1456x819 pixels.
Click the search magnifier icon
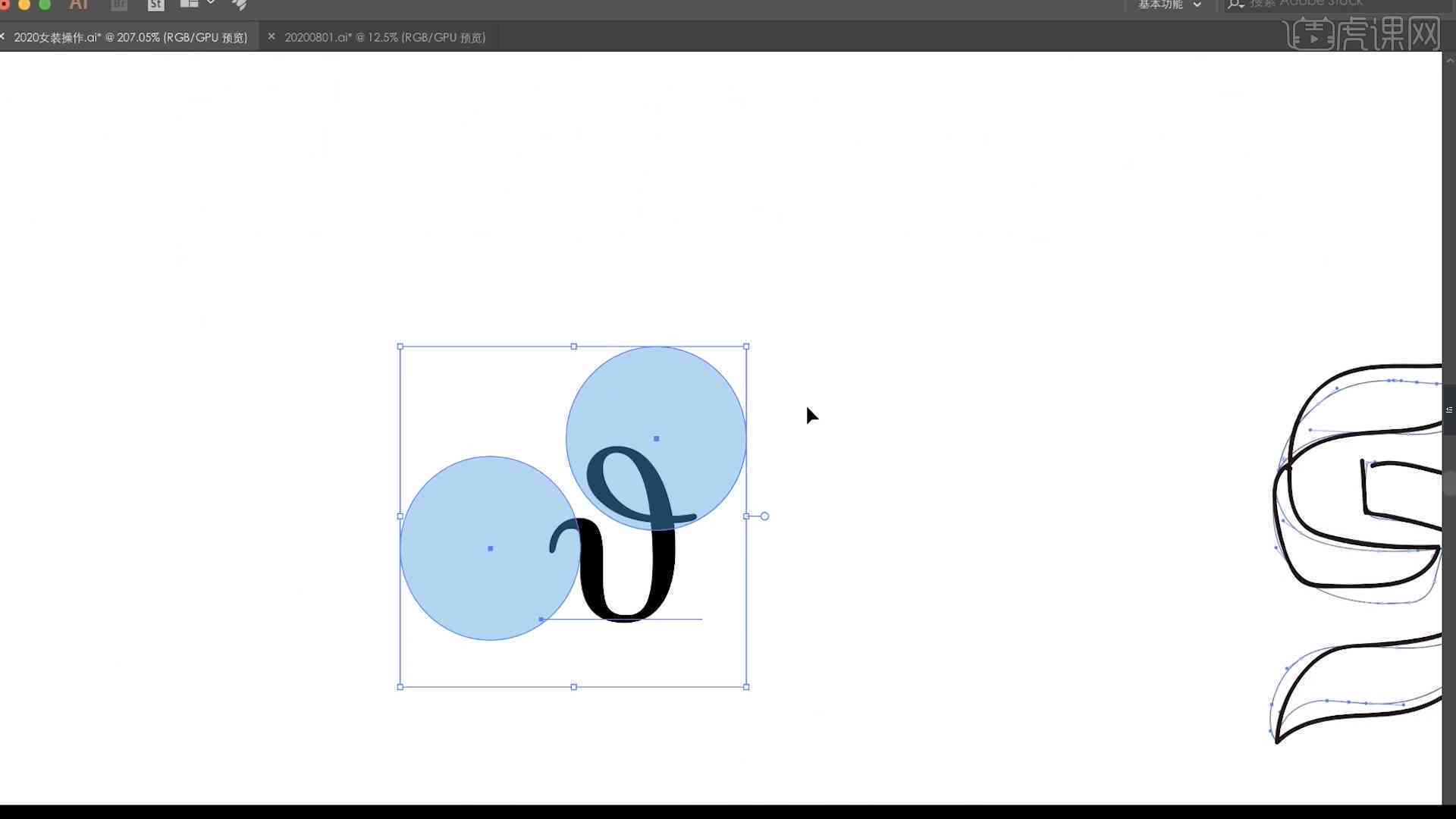tap(1235, 4)
